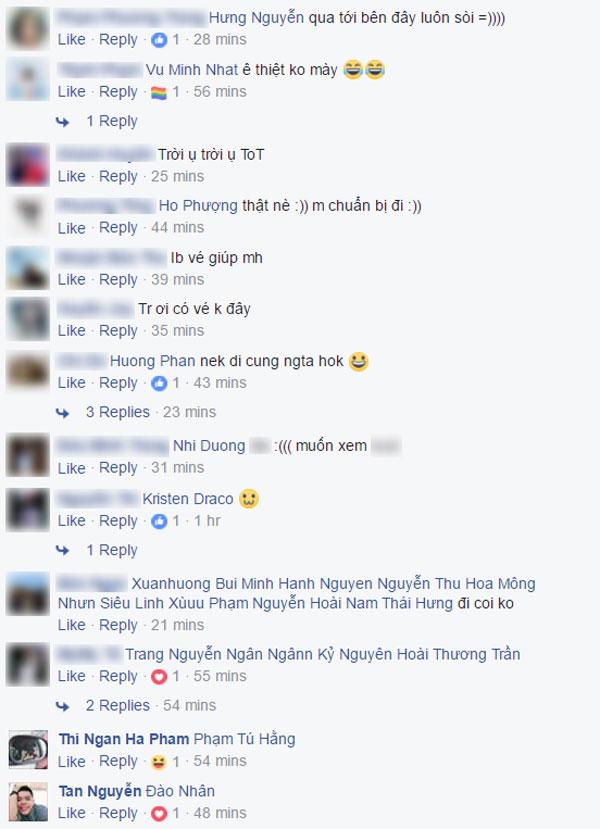Like the 'Trời ụ trời ụ ToT' comment
600x829 pixels.
tap(71, 176)
